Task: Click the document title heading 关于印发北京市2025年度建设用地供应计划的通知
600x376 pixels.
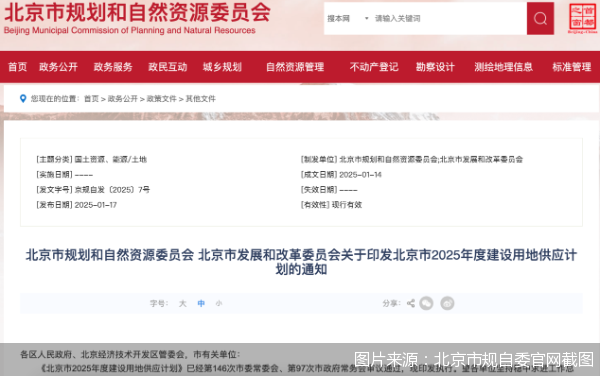Action: [x=301, y=262]
